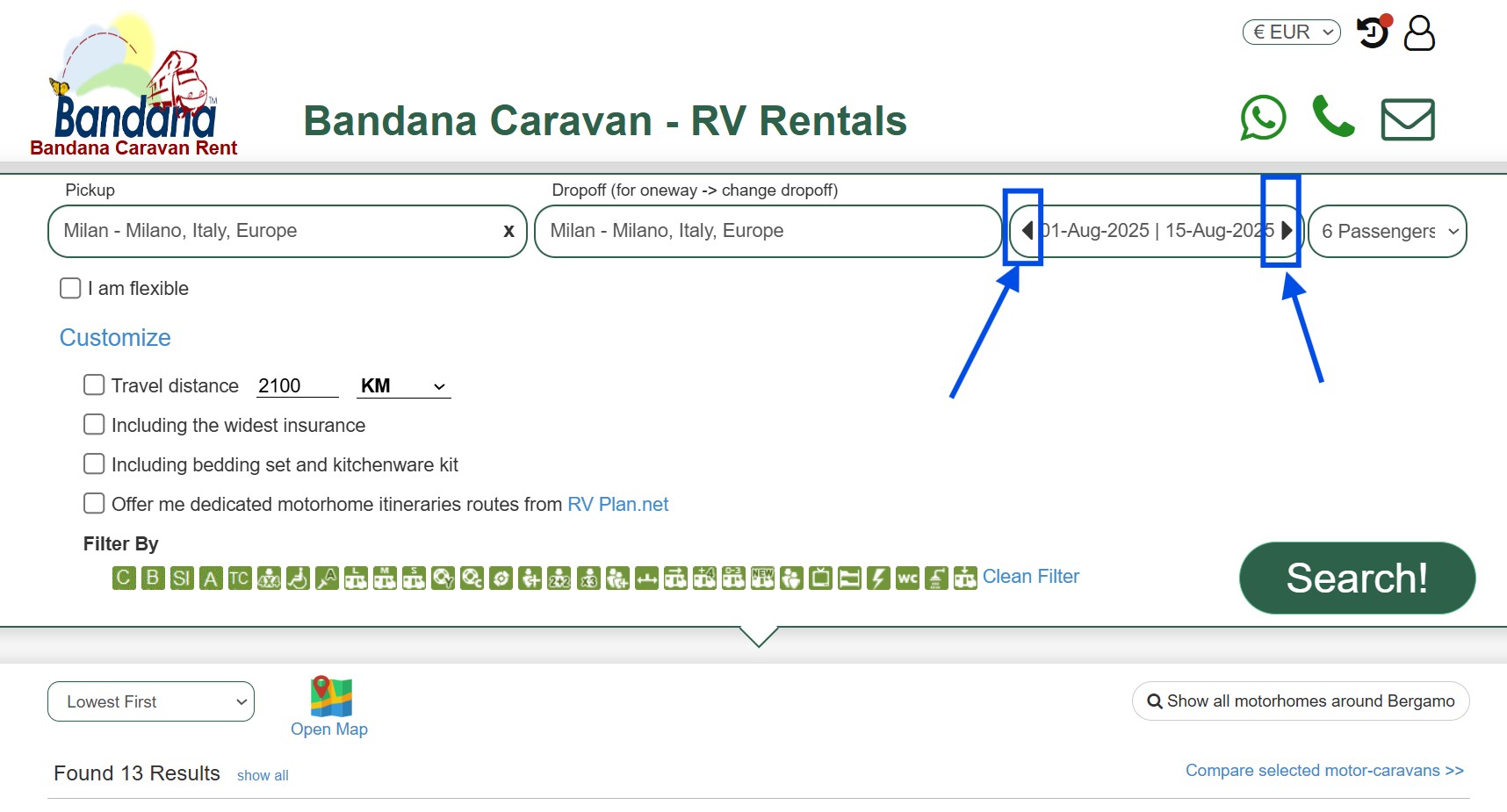Enable the wheelchair accessible filter
Image resolution: width=1507 pixels, height=812 pixels.
(x=298, y=578)
